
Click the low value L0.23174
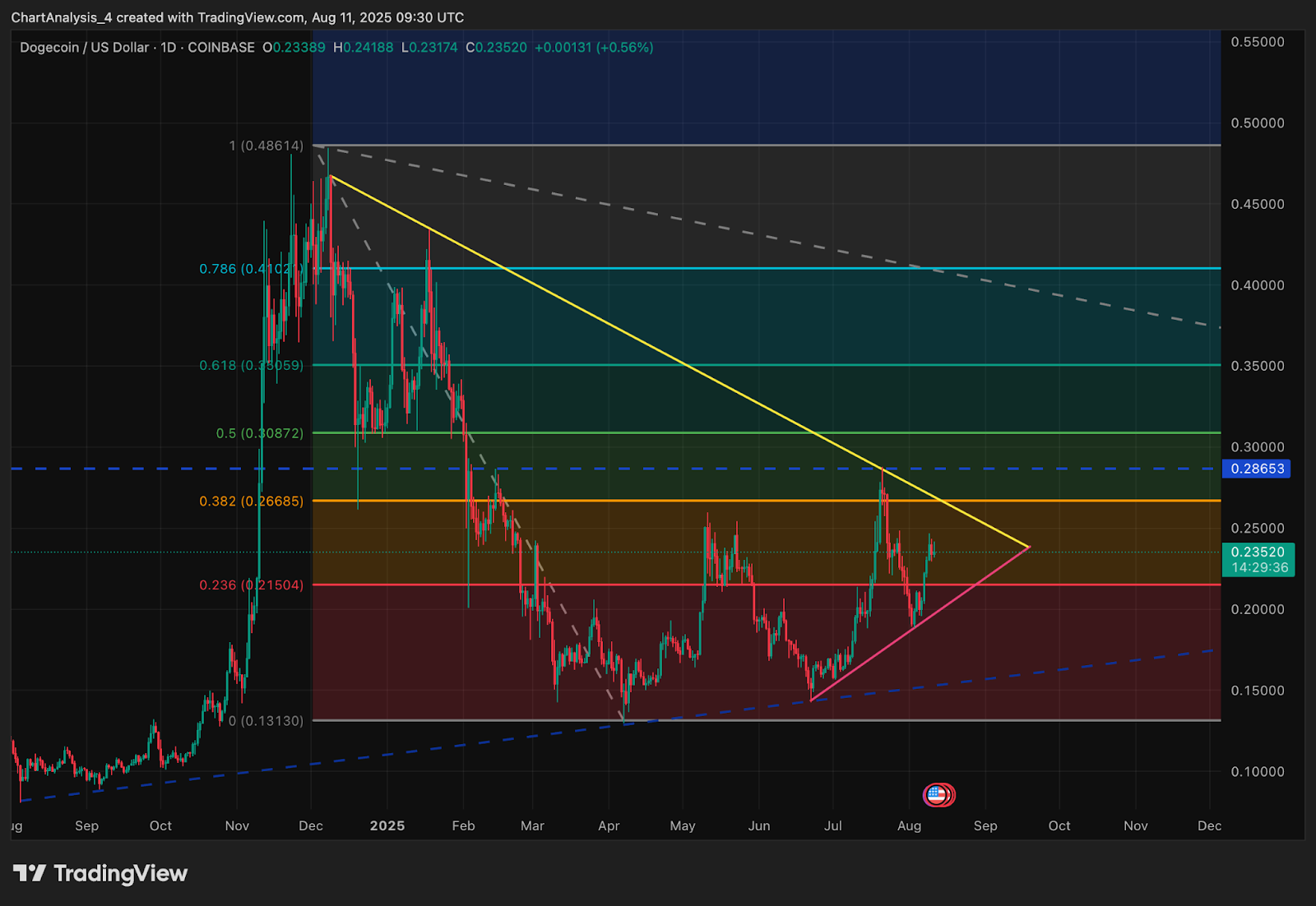[429, 48]
